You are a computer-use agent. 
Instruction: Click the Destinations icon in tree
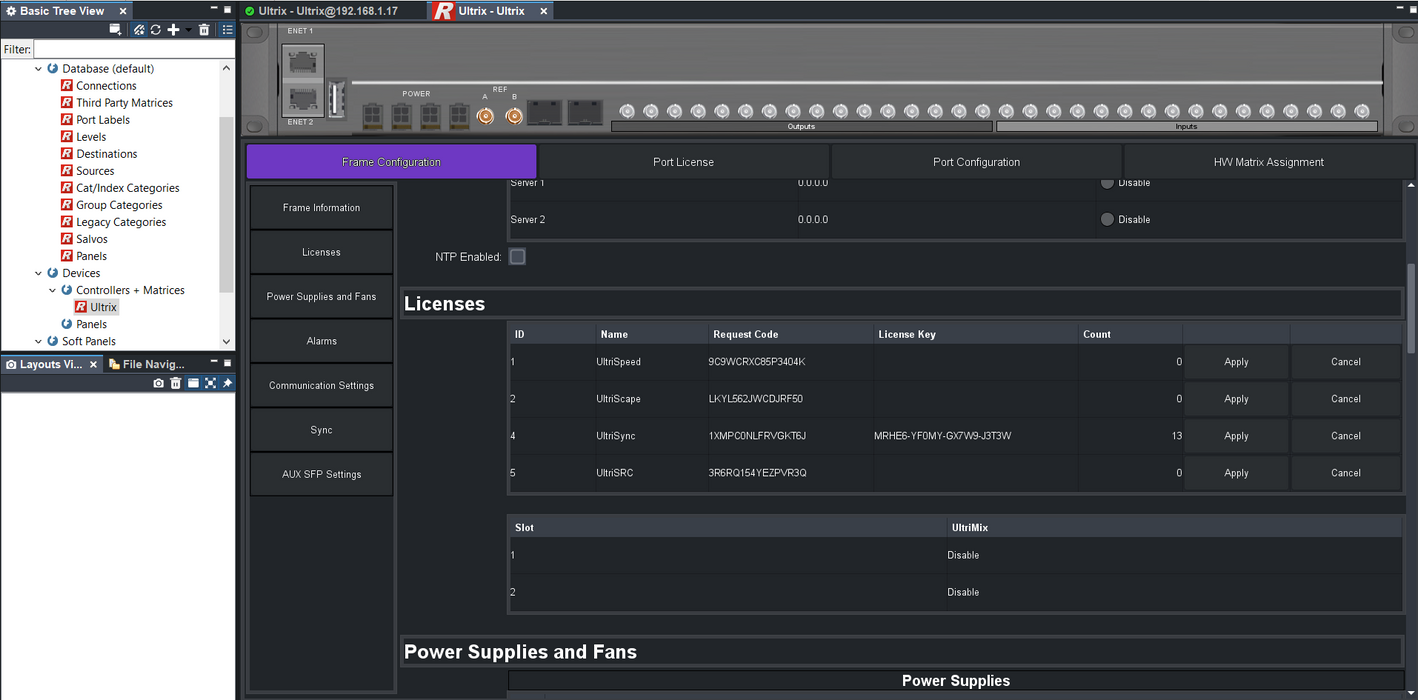point(67,154)
